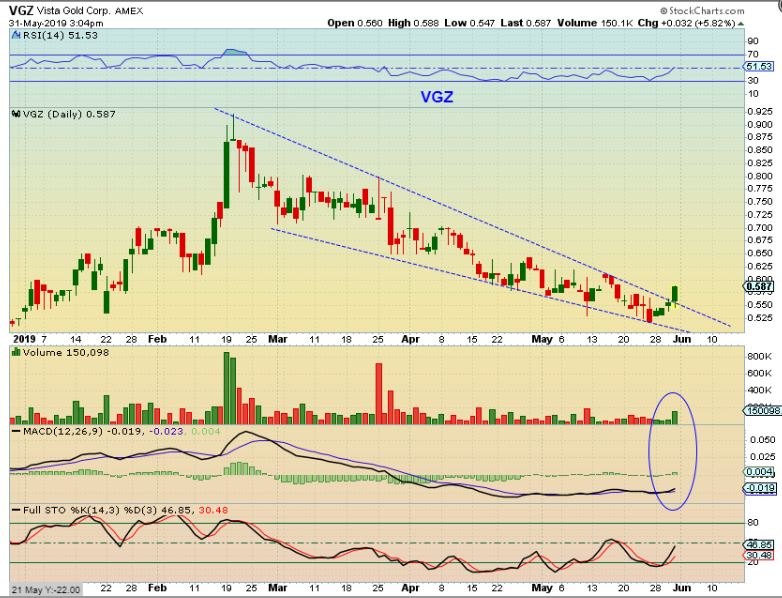The width and height of the screenshot is (782, 598).
Task: Click the AMEX exchange label
Action: point(129,11)
